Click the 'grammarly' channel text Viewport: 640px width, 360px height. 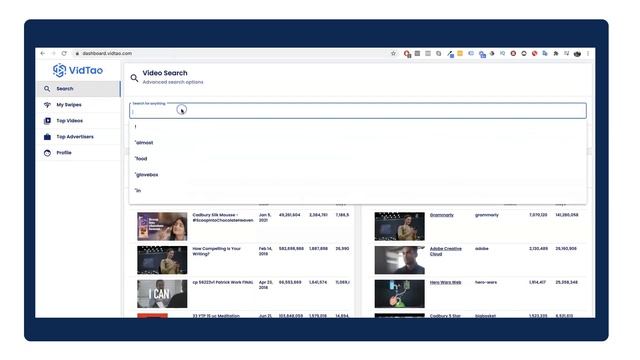pyautogui.click(x=487, y=215)
